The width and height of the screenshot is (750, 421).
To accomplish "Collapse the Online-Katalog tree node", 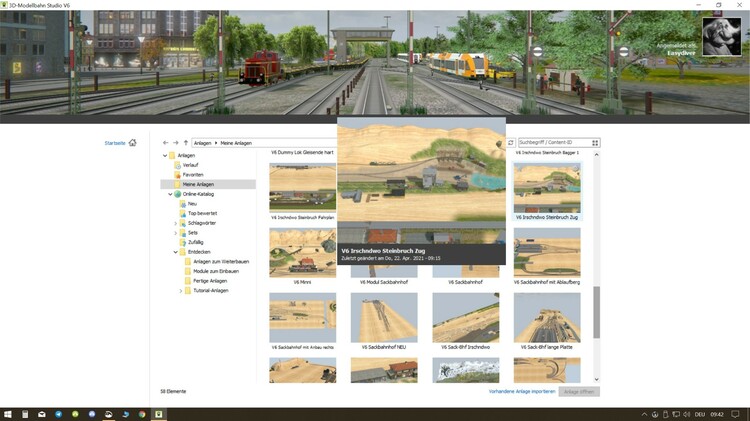I will [x=170, y=194].
